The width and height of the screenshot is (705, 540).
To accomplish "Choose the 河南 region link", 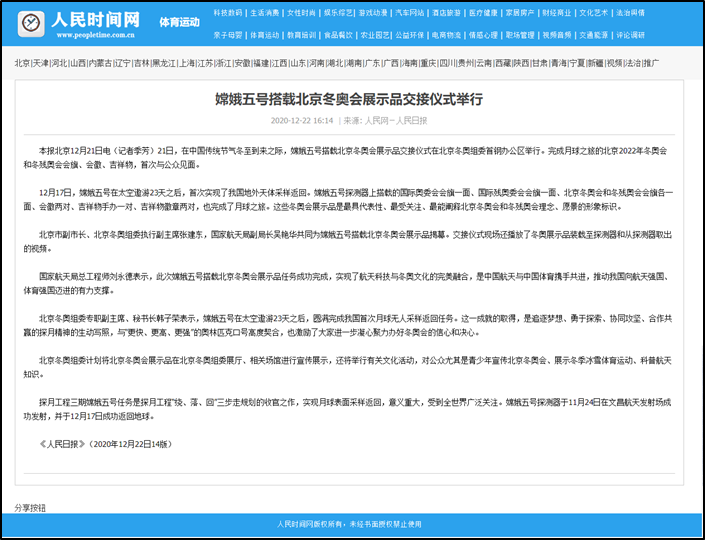I will 316,63.
